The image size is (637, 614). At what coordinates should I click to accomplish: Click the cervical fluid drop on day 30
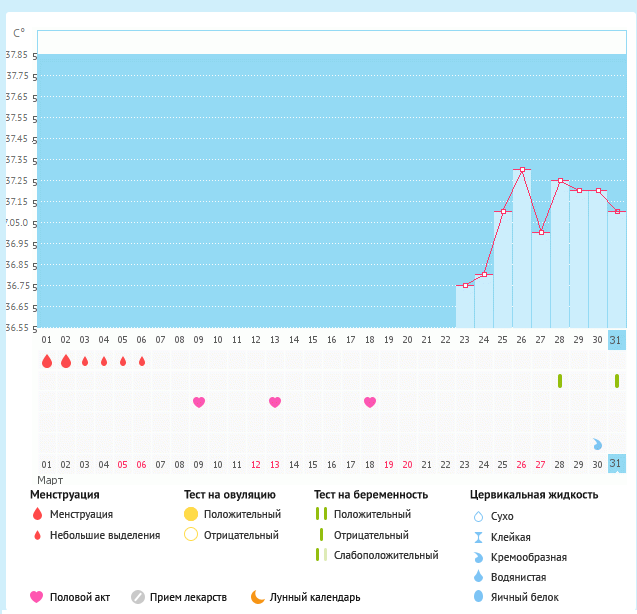(598, 444)
